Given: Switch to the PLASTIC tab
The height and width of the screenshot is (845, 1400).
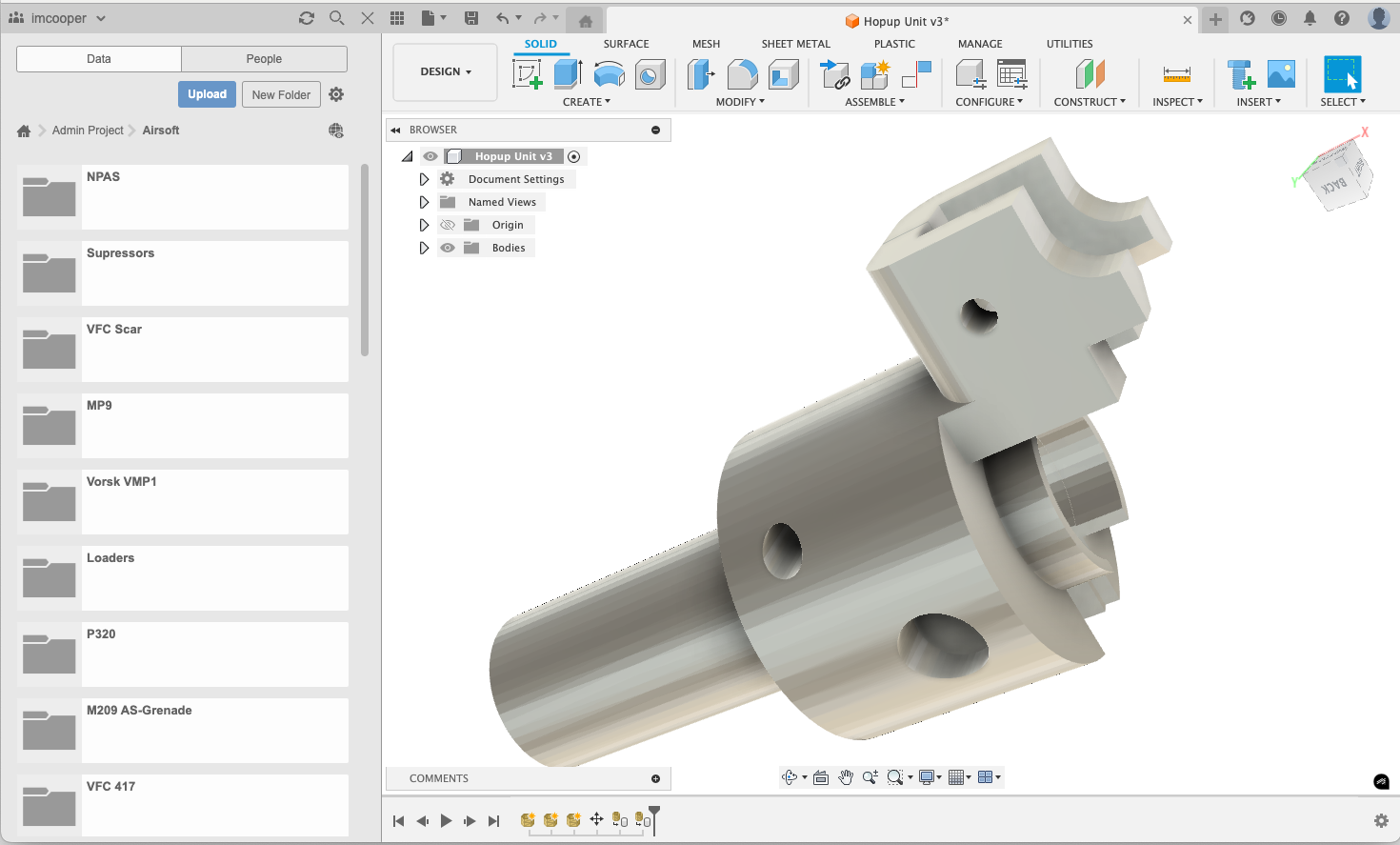Looking at the screenshot, I should point(894,44).
